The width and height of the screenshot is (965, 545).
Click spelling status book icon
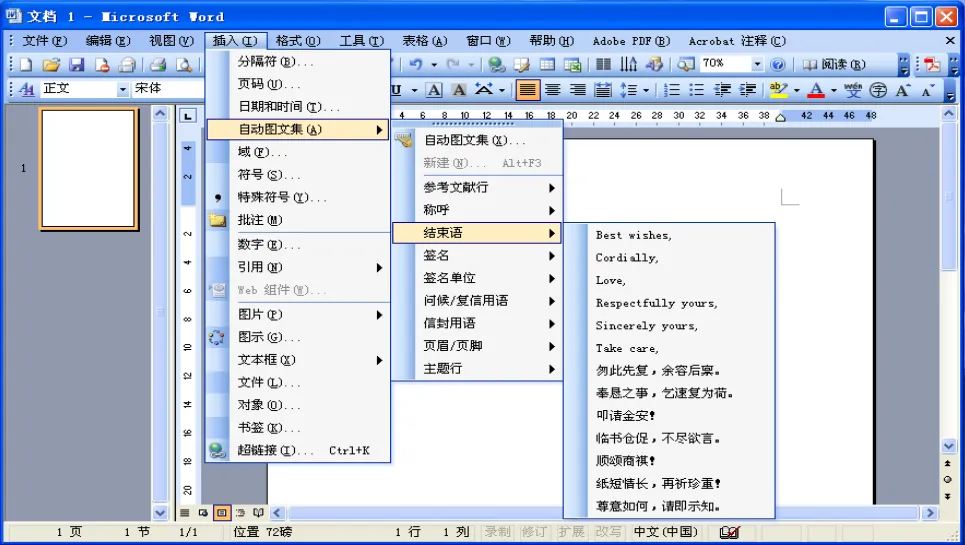click(730, 531)
